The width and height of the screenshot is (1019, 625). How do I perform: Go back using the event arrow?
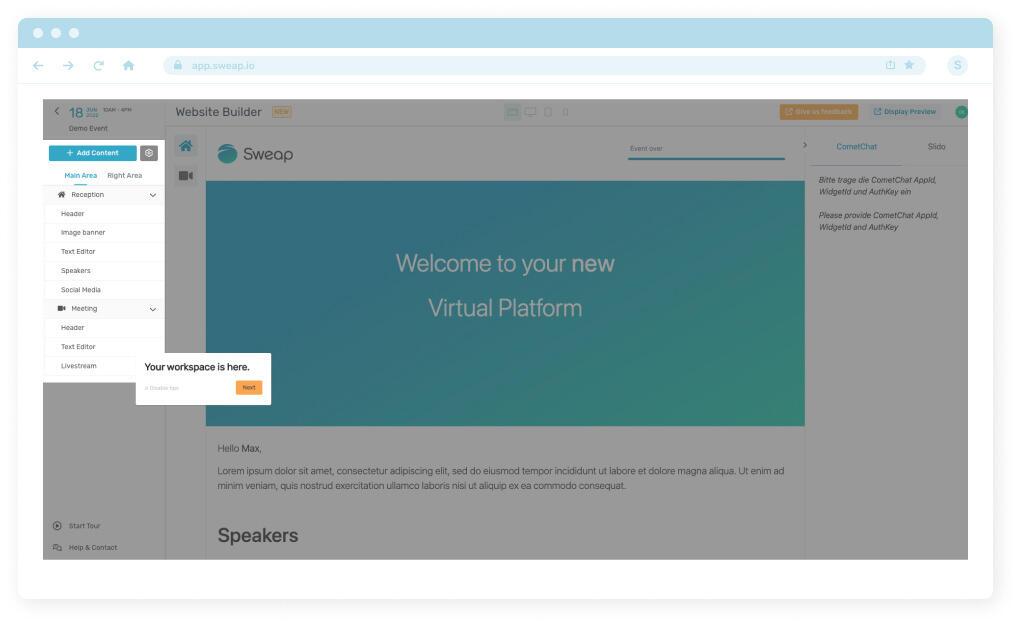tap(57, 110)
